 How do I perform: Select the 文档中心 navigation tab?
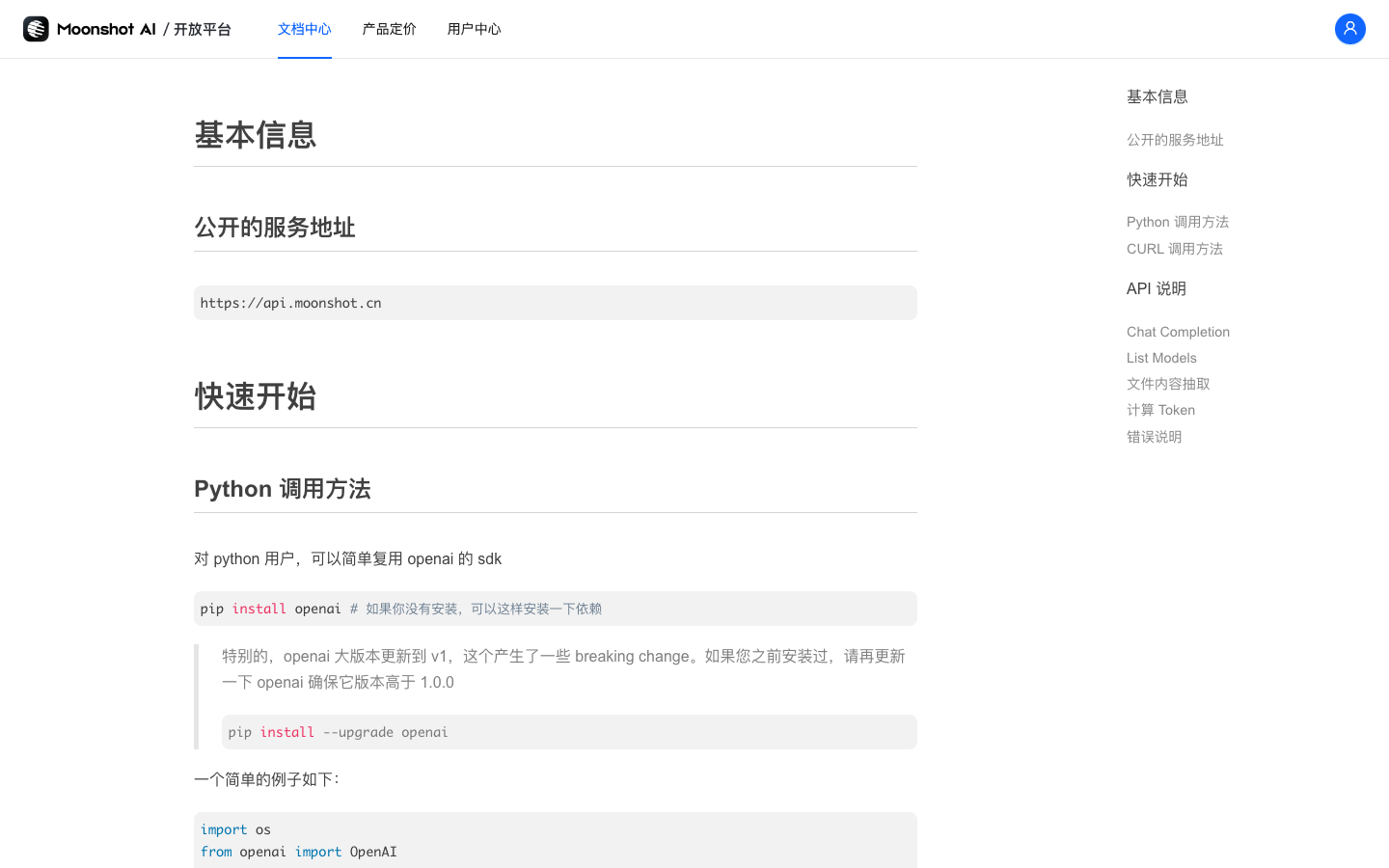pyautogui.click(x=304, y=29)
